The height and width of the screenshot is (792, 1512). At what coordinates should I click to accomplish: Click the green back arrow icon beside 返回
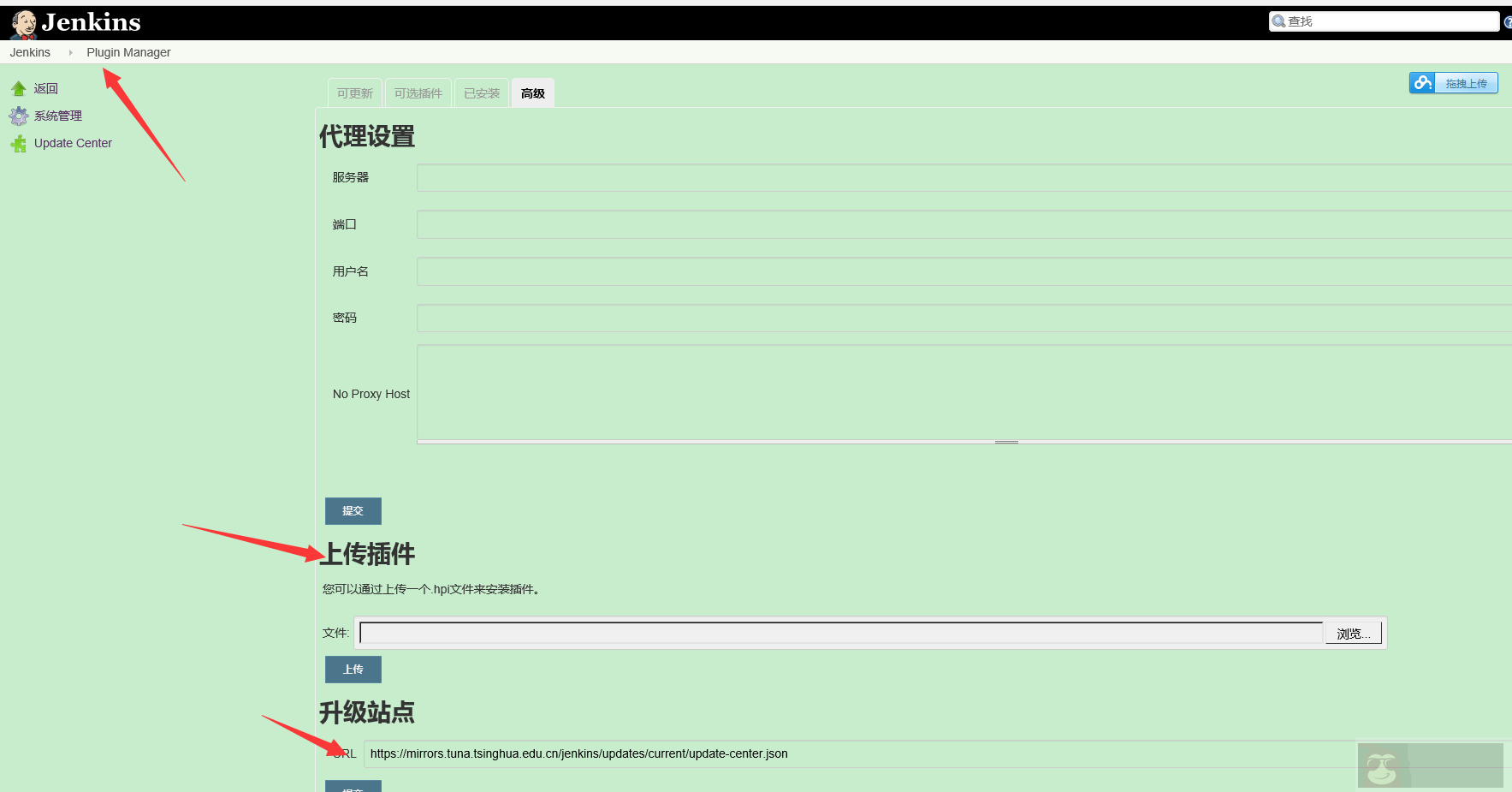pyautogui.click(x=18, y=87)
